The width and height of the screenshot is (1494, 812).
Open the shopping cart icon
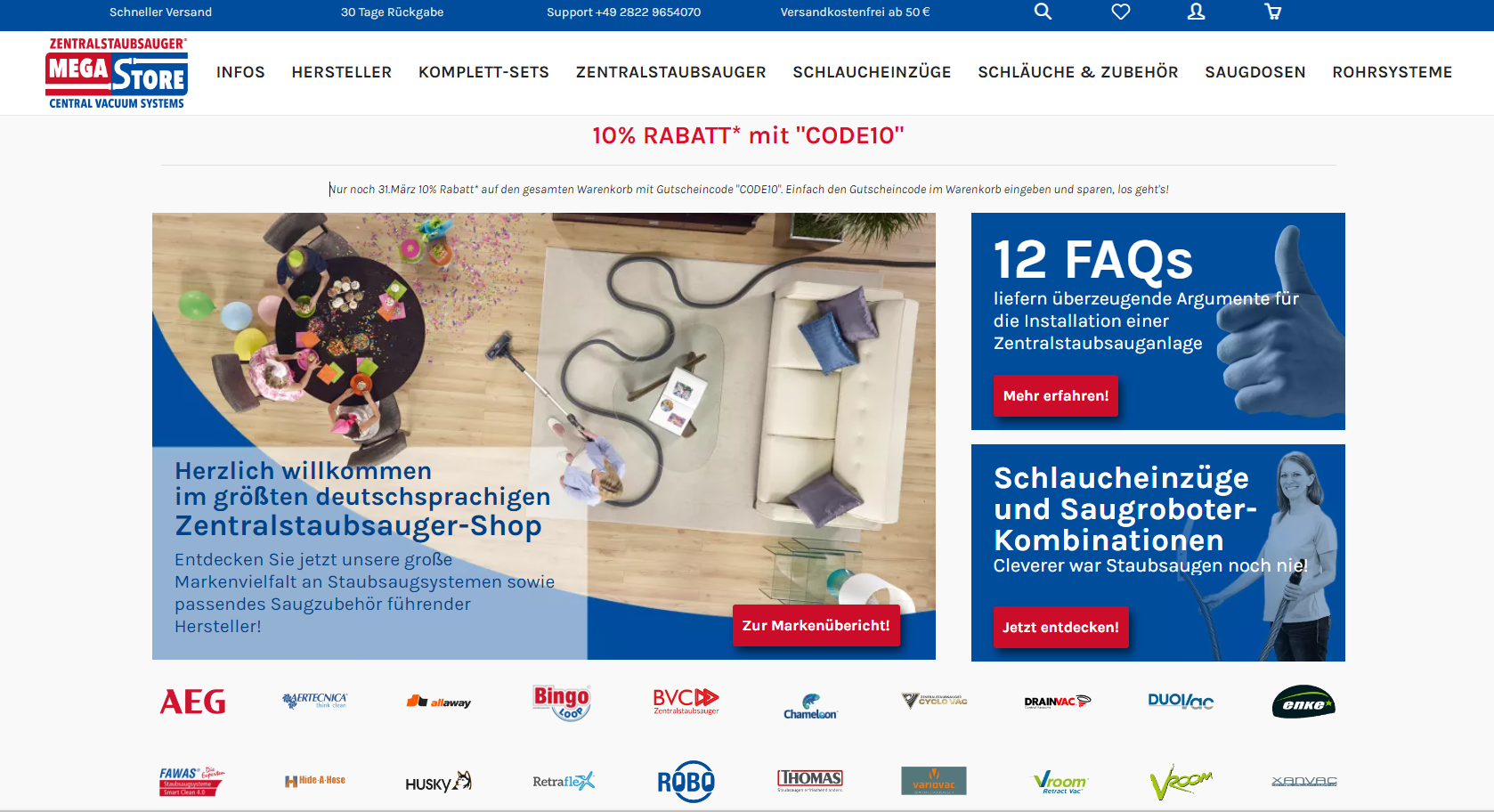coord(1272,12)
